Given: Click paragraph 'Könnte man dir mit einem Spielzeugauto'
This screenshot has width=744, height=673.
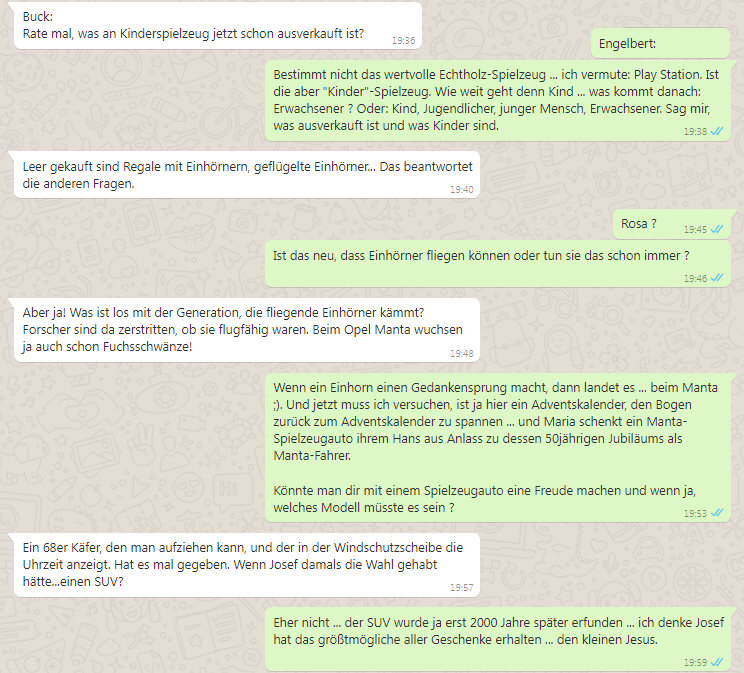Looking at the screenshot, I should tap(484, 499).
